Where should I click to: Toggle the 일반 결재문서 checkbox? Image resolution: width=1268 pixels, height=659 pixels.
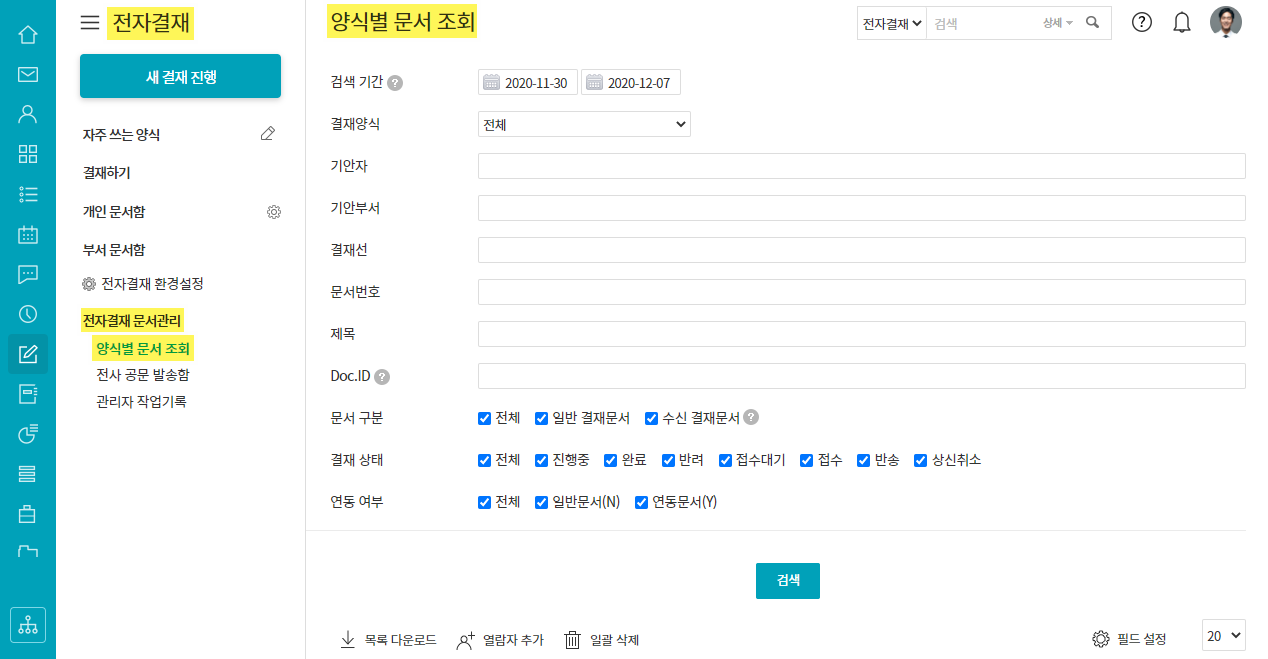[x=542, y=418]
